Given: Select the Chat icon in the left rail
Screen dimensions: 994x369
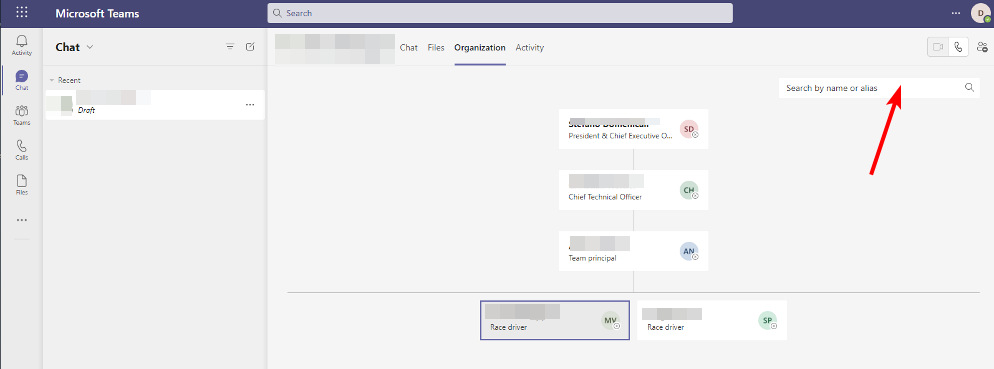Looking at the screenshot, I should (x=22, y=81).
